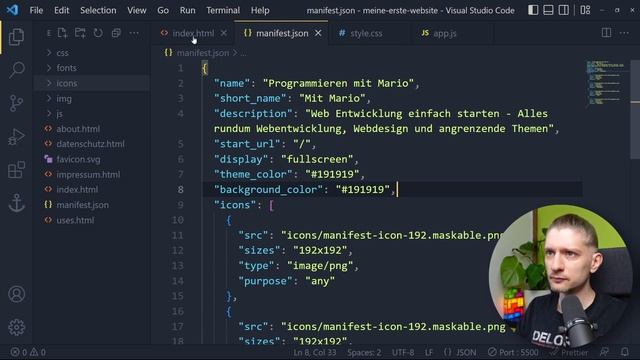Open the Run menu
This screenshot has width=640, height=360.
(187, 10)
